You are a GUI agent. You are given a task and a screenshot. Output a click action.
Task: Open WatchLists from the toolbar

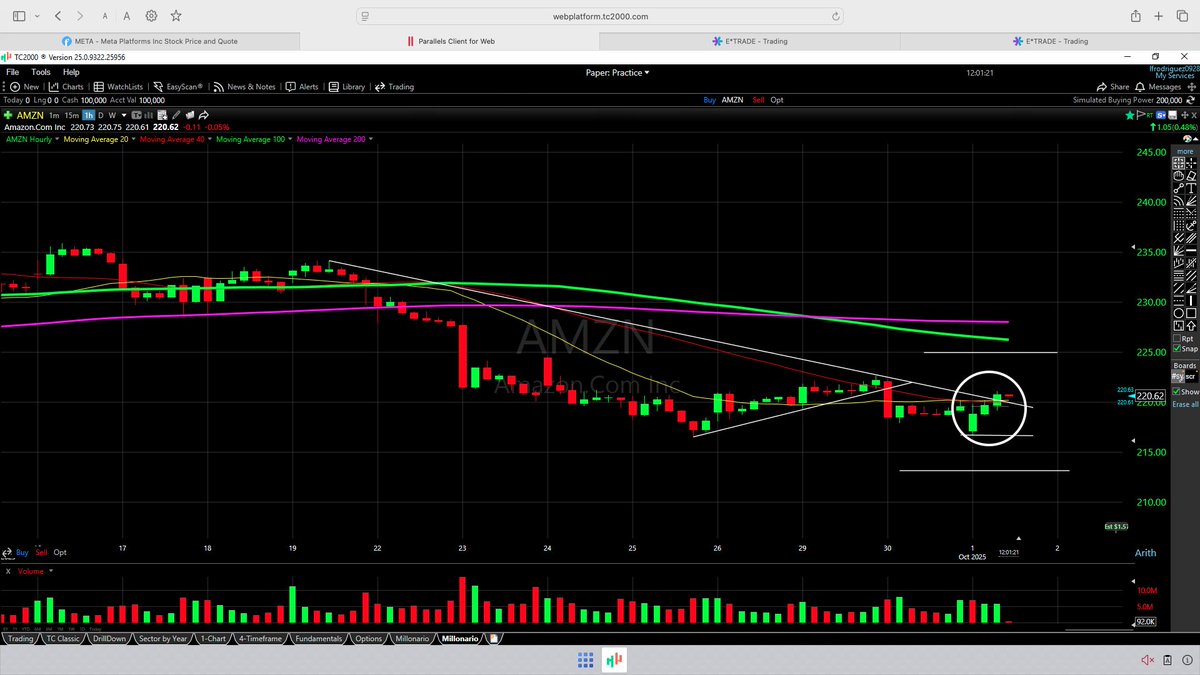pyautogui.click(x=119, y=87)
